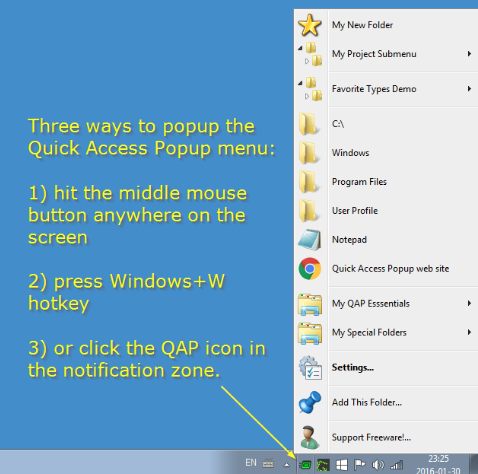This screenshot has height=474, width=478.
Task: Expand the My QAP Esssentials submenu arrow
Action: point(469,303)
